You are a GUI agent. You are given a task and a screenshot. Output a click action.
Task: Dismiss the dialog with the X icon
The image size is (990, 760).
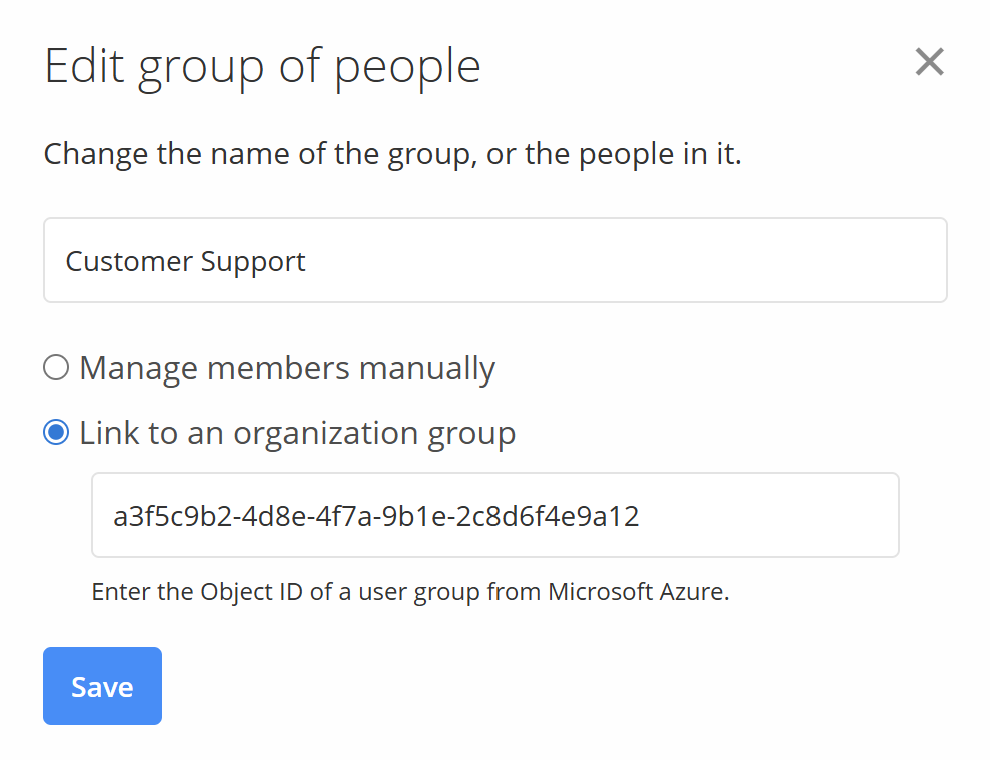pyautogui.click(x=929, y=63)
